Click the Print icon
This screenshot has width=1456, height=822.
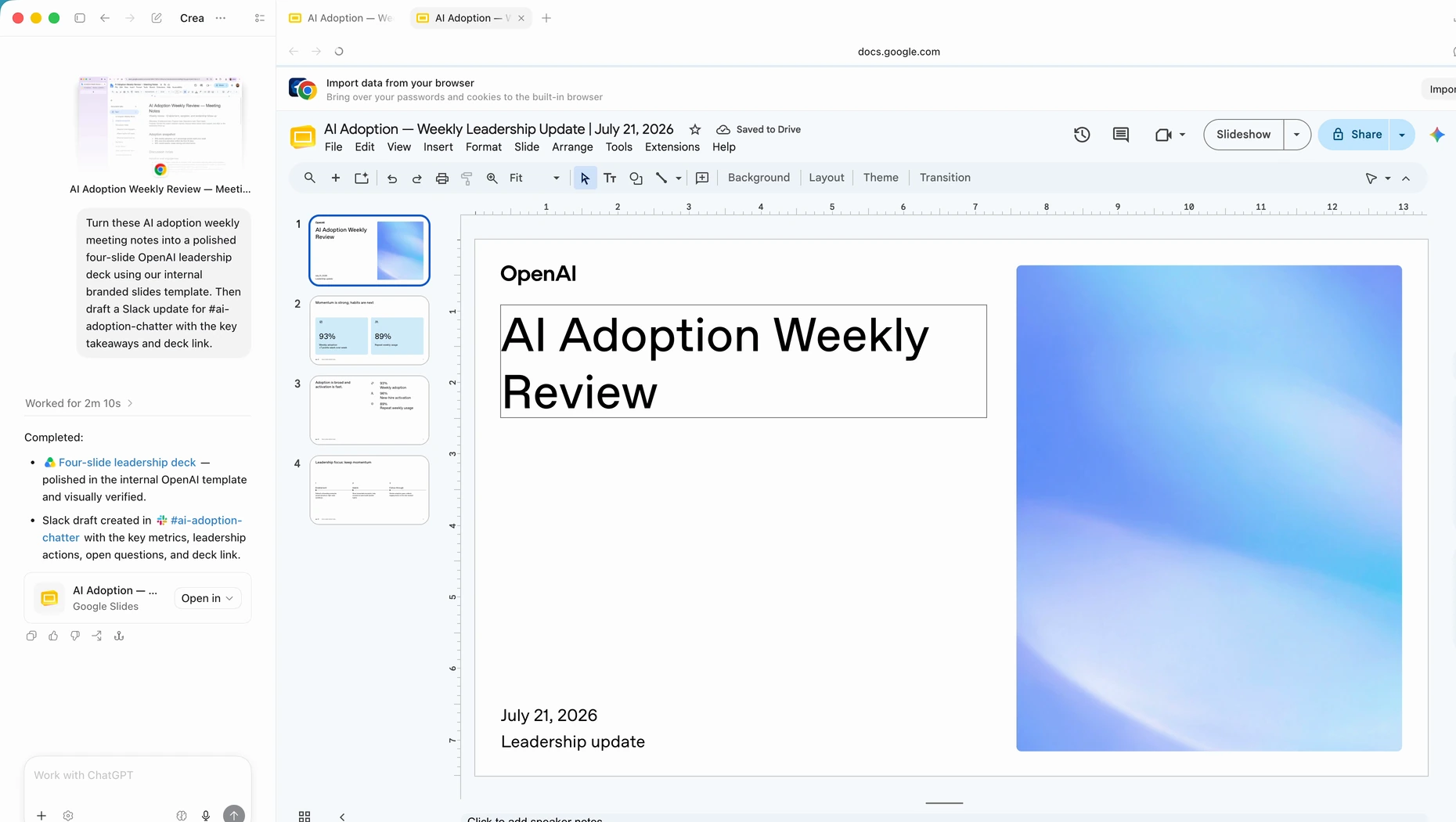point(441,178)
